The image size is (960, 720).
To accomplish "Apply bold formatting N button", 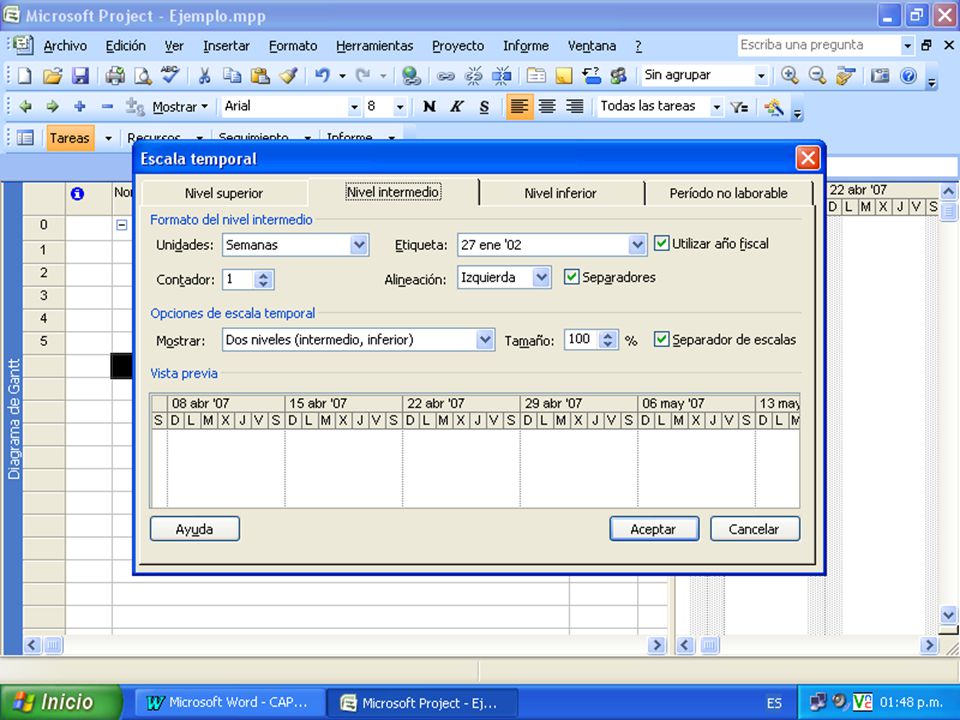I will (x=429, y=107).
